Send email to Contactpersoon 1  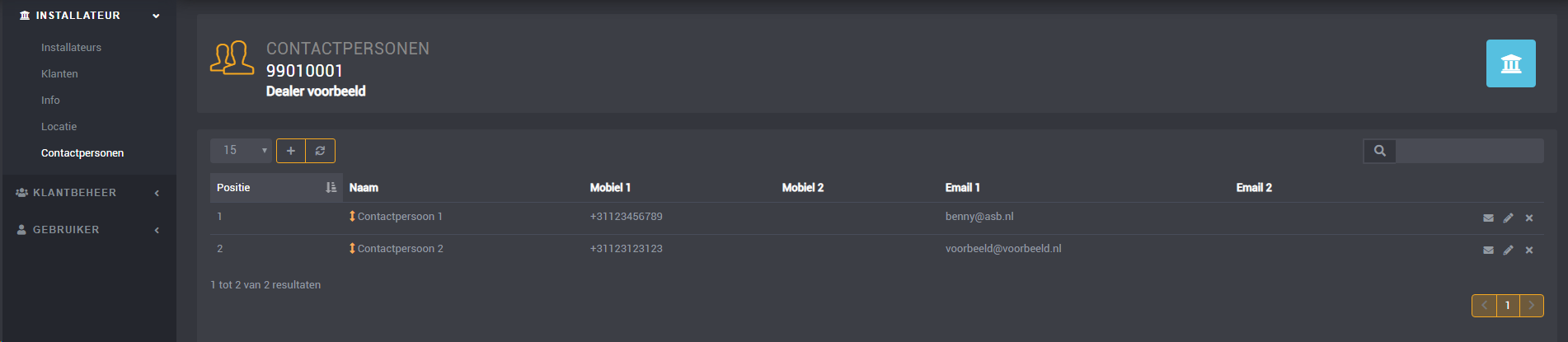(x=1488, y=218)
